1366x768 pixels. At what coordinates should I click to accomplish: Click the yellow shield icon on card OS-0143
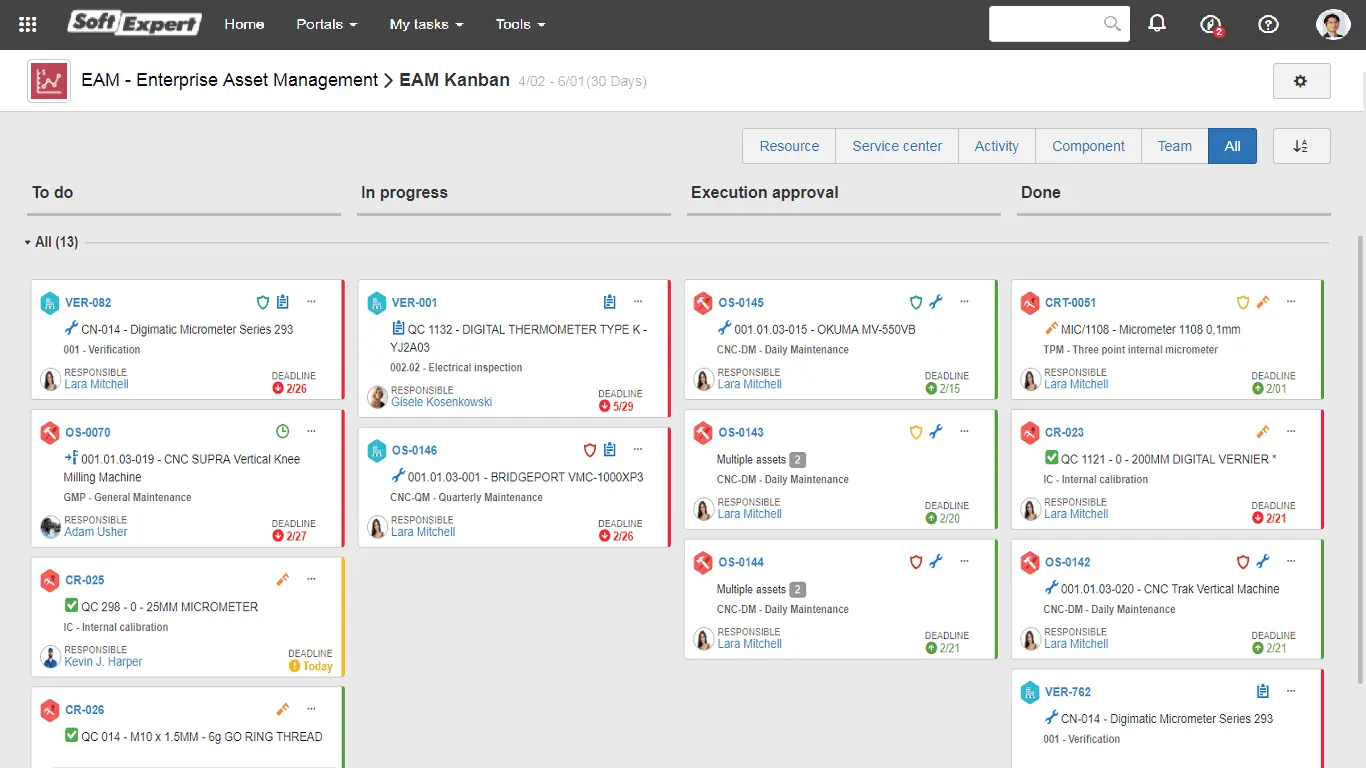tap(915, 432)
